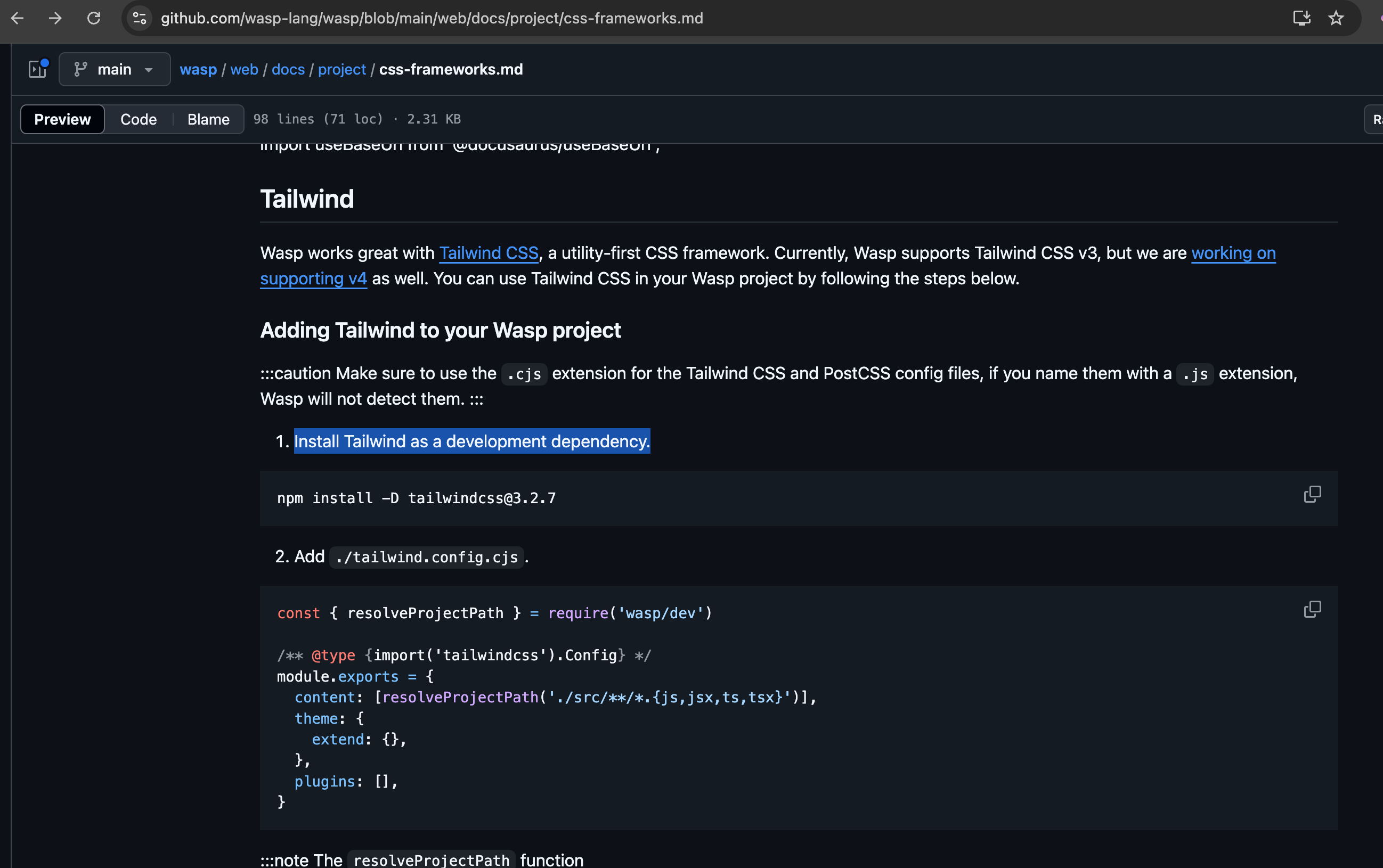Click the @type import tailwindcss comment line
Image resolution: width=1383 pixels, height=868 pixels.
pos(464,656)
